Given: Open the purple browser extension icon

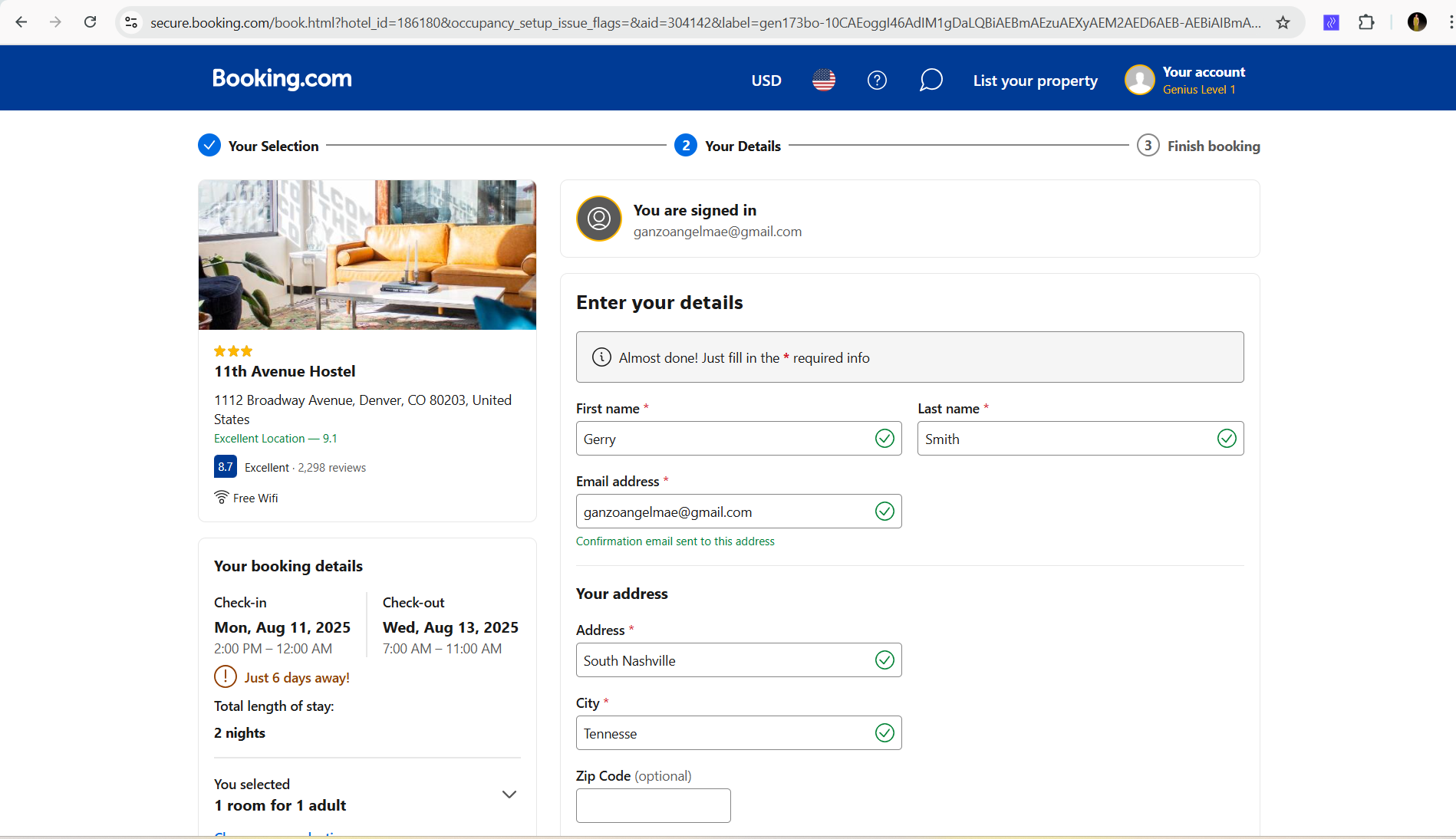Looking at the screenshot, I should click(x=1332, y=22).
